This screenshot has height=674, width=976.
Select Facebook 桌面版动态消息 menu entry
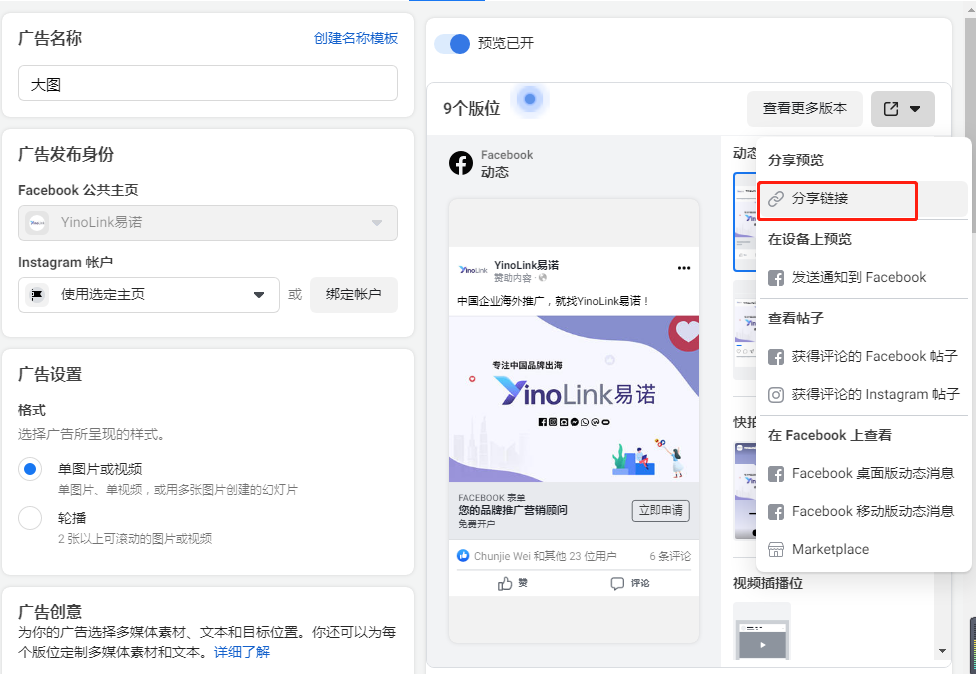point(872,473)
